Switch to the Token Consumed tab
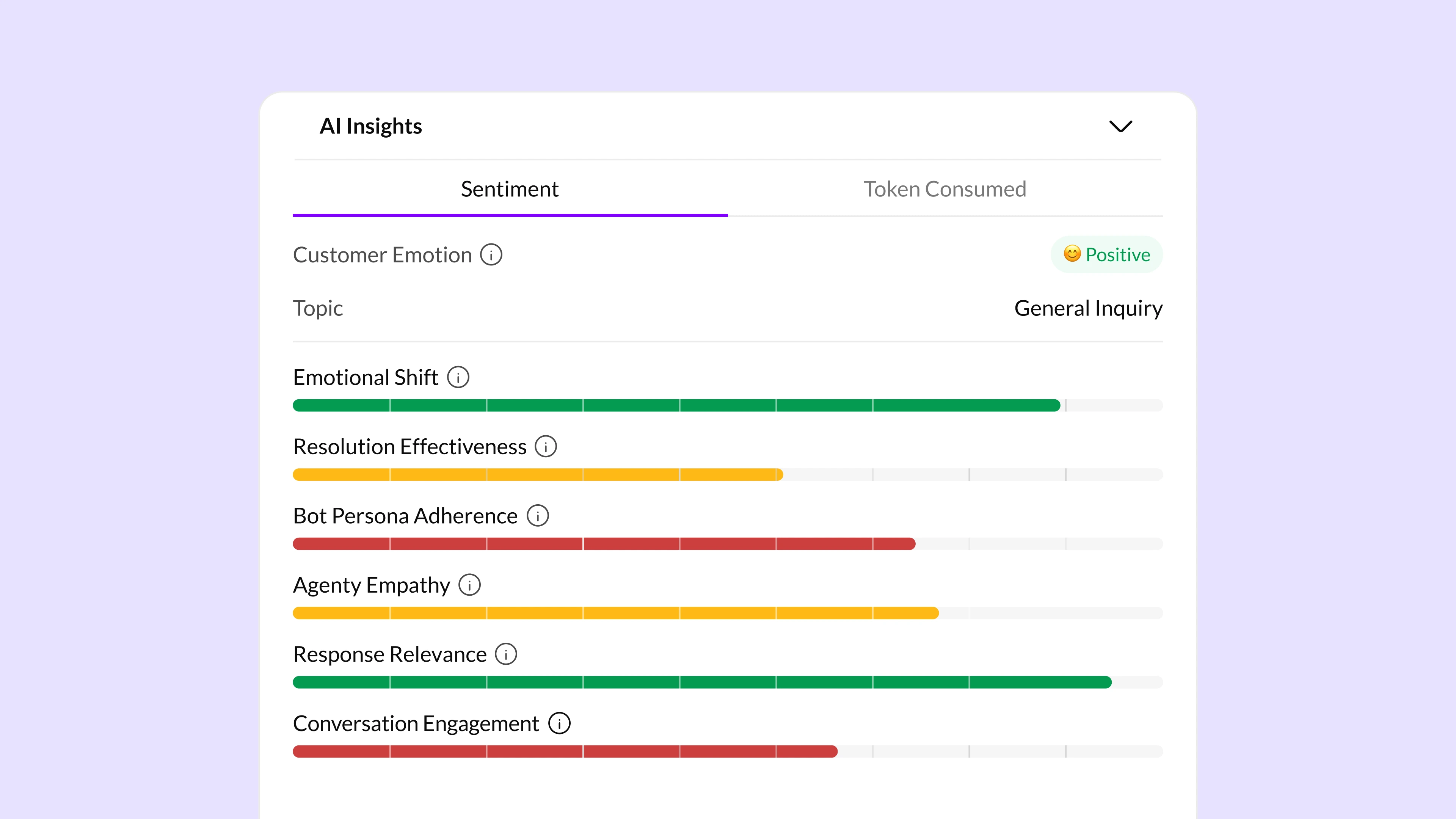 [945, 189]
